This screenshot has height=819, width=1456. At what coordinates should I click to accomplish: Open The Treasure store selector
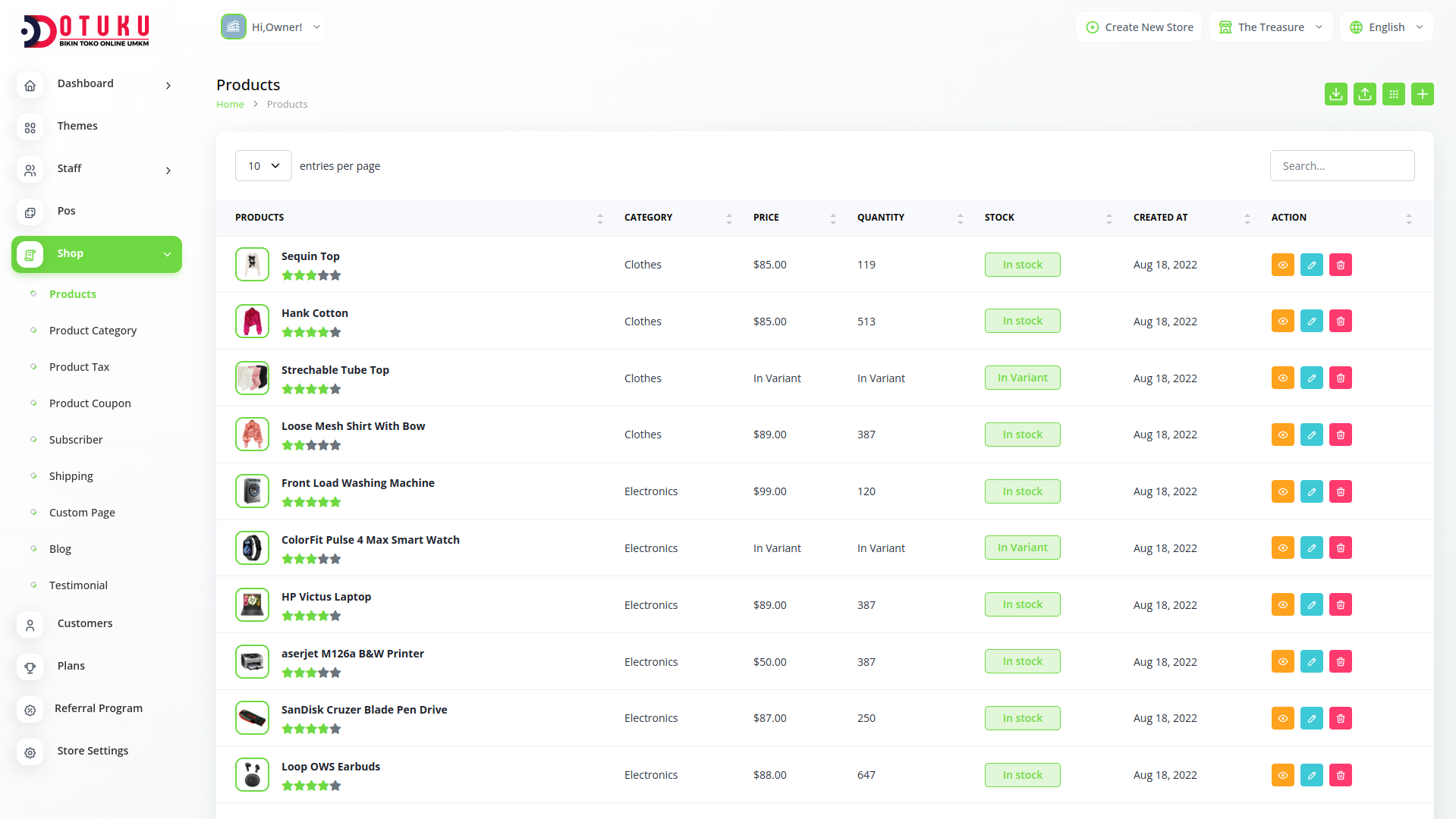coord(1271,27)
